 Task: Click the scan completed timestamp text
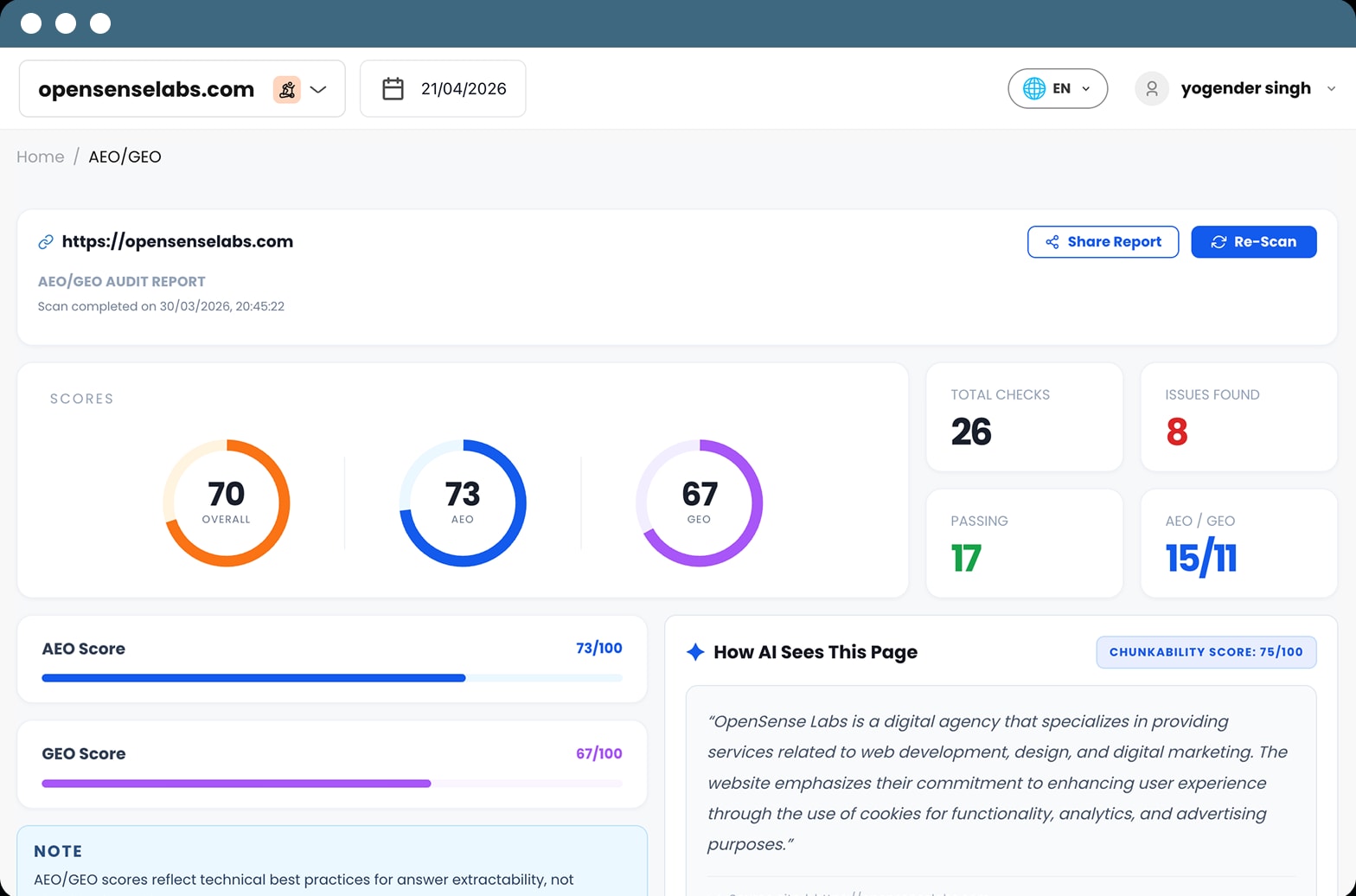(x=161, y=306)
